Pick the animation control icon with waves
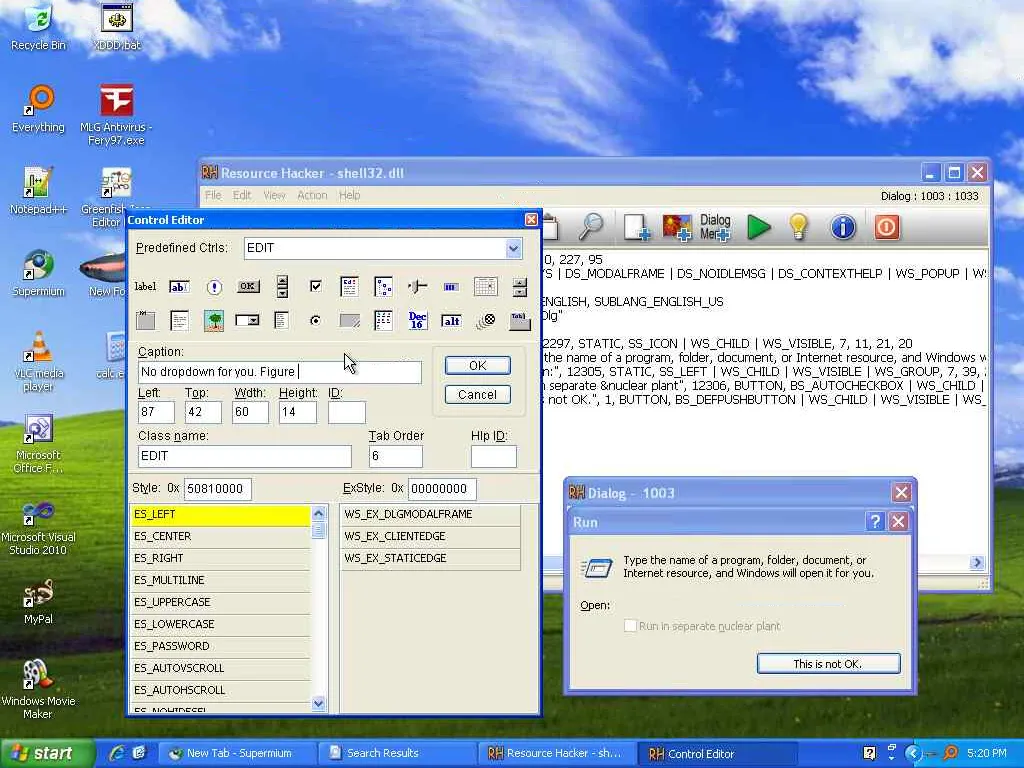The image size is (1024, 768). [485, 320]
